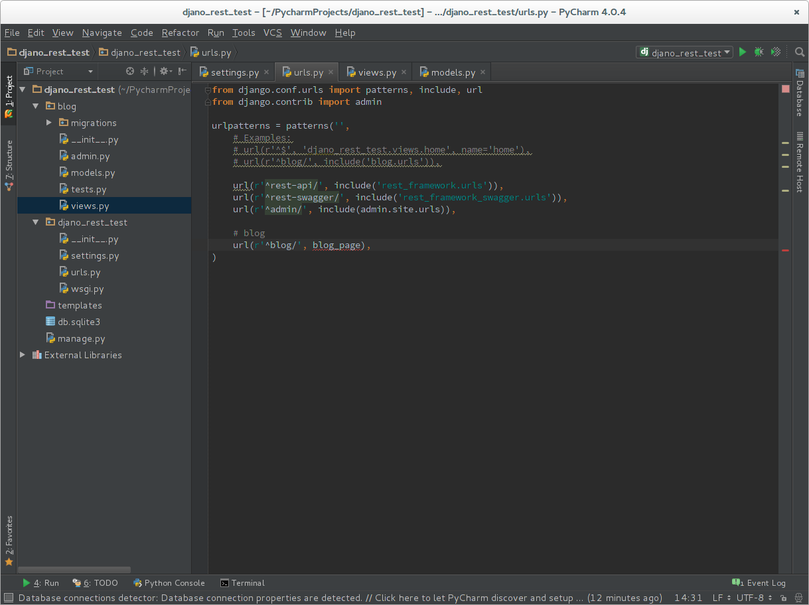This screenshot has height=605, width=809.
Task: Click the database connection detector message
Action: pyautogui.click(x=340, y=598)
